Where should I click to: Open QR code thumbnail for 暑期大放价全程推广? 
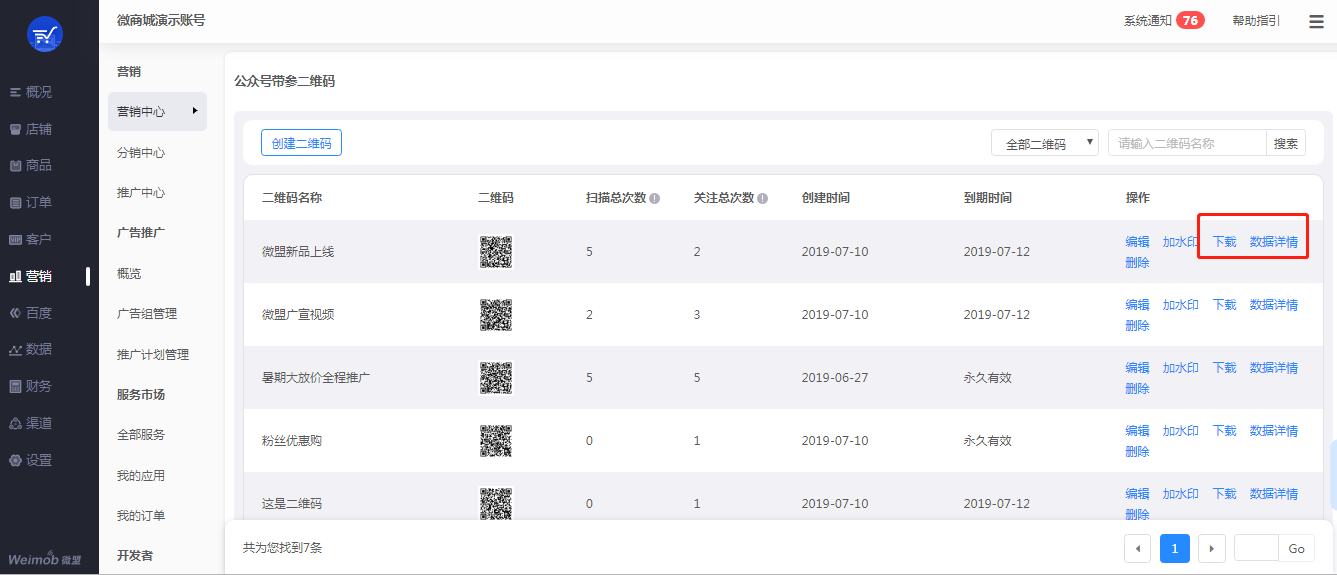[x=496, y=378]
